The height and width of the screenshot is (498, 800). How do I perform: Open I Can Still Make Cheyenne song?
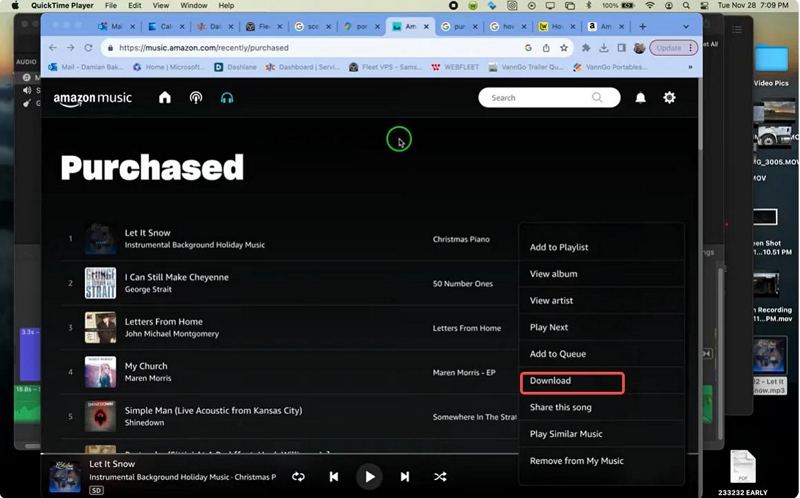click(177, 277)
